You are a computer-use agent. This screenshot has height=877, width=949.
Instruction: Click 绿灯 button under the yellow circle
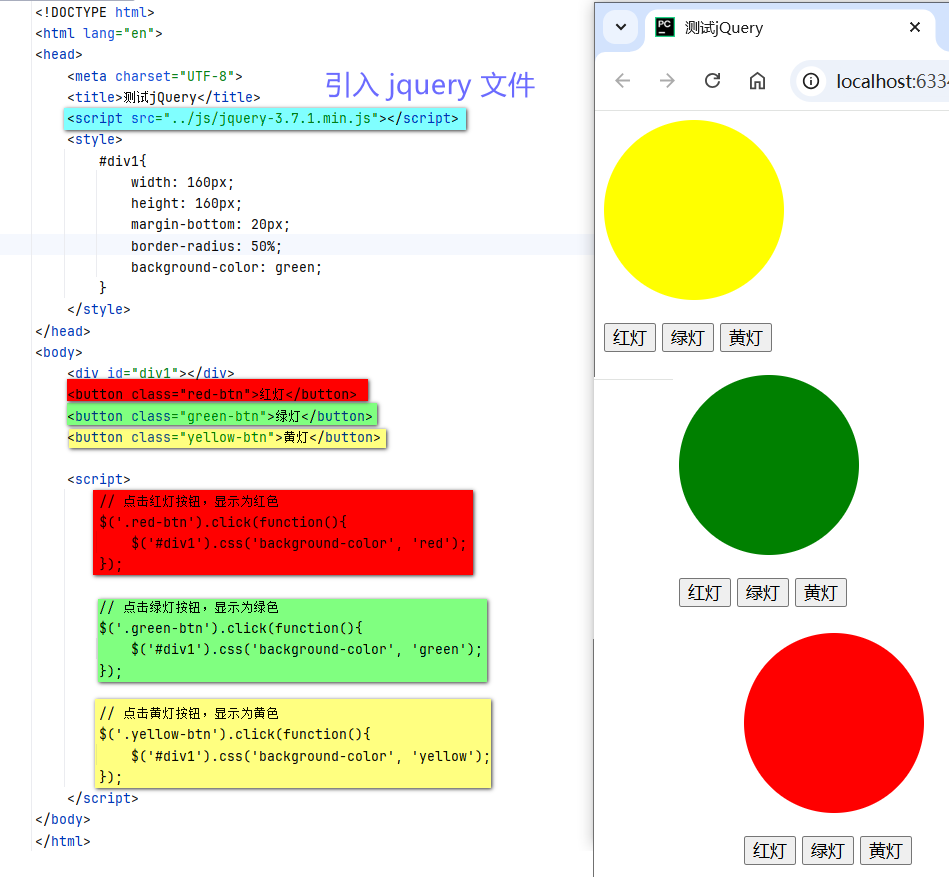pyautogui.click(x=688, y=337)
